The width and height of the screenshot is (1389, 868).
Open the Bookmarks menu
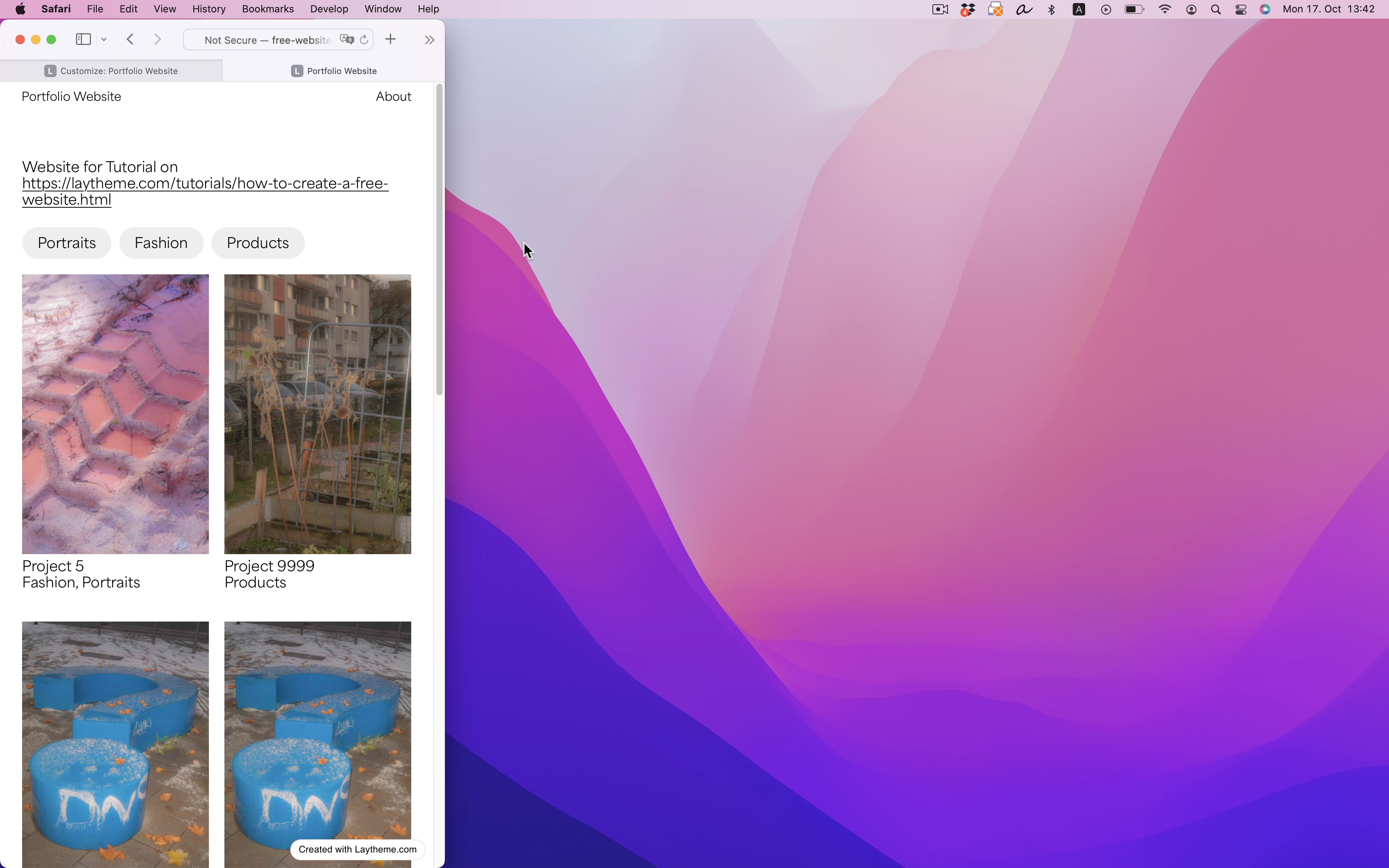[268, 9]
